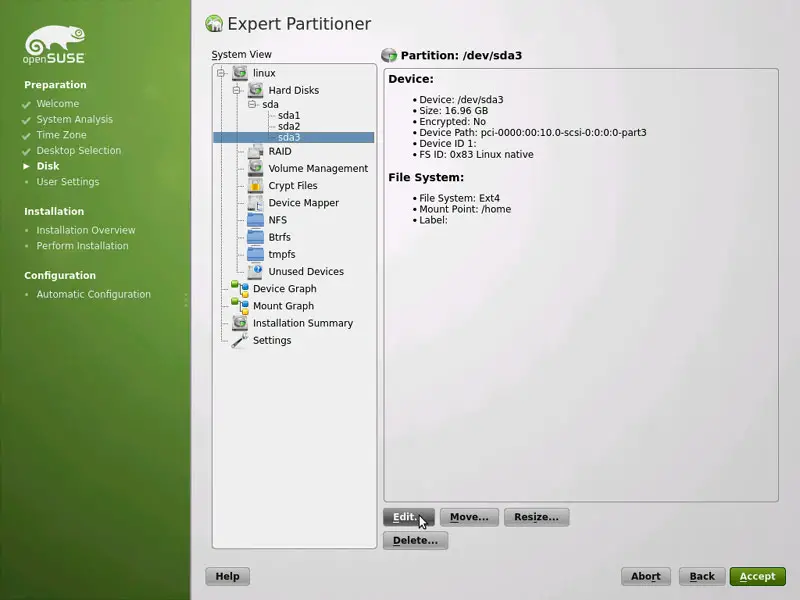Image resolution: width=800 pixels, height=600 pixels.
Task: Open the Installation Summary entry
Action: coord(302,323)
